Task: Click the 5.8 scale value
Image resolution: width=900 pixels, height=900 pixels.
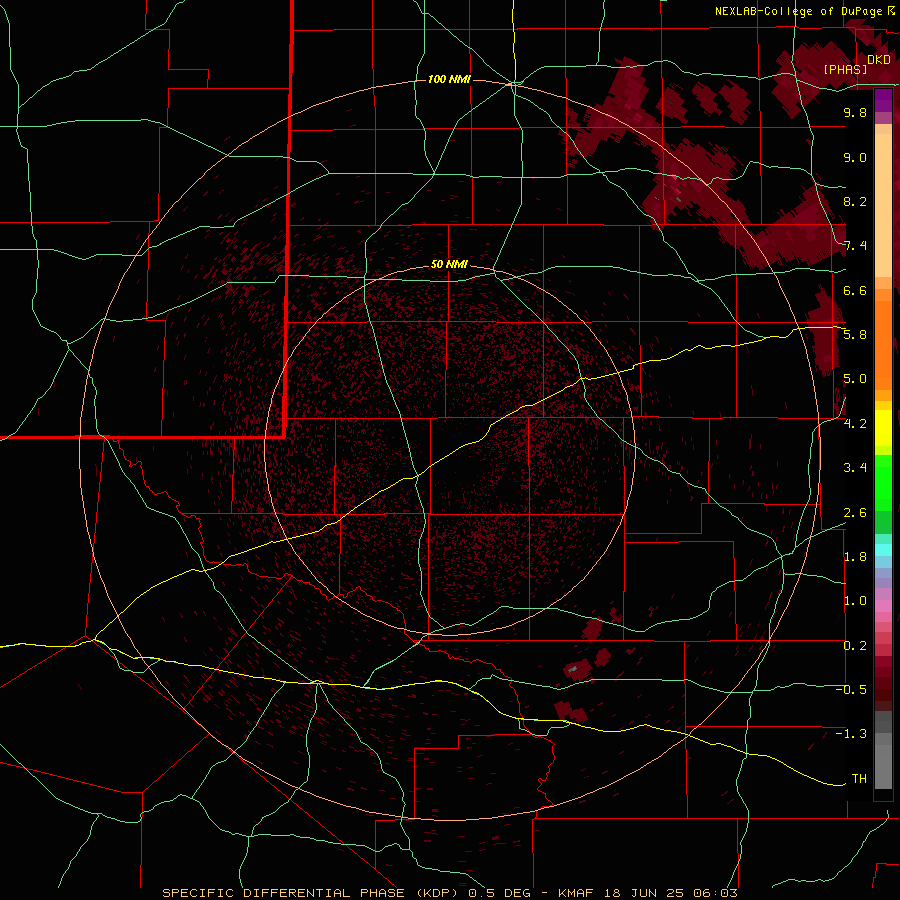Action: pyautogui.click(x=855, y=335)
